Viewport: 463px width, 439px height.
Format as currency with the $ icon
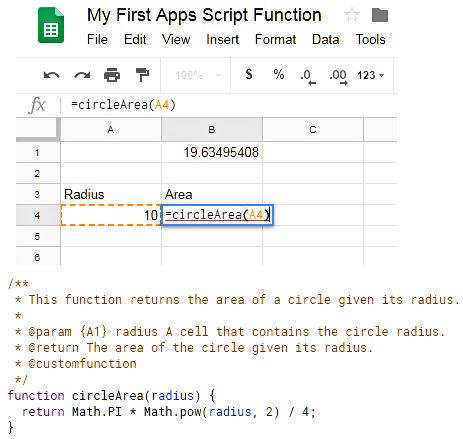[x=249, y=74]
